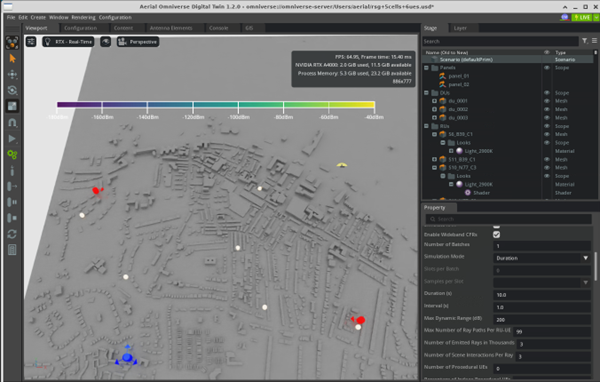Select the red RU marker near bottom right

pyautogui.click(x=360, y=320)
